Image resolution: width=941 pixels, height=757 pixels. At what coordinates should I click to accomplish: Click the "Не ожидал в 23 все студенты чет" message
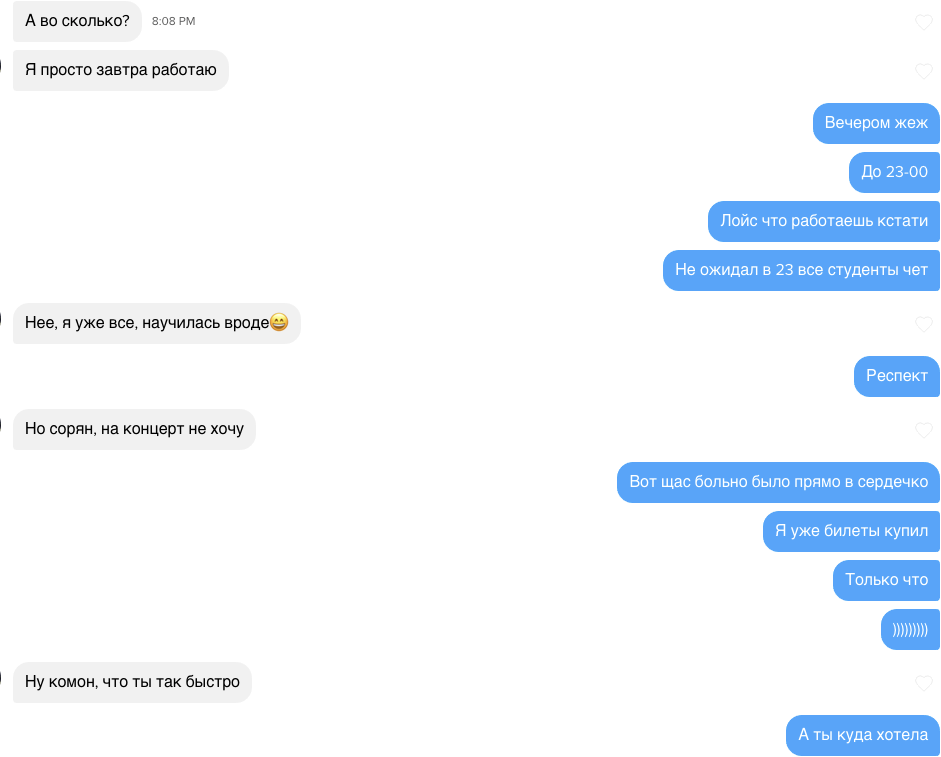pyautogui.click(x=801, y=270)
